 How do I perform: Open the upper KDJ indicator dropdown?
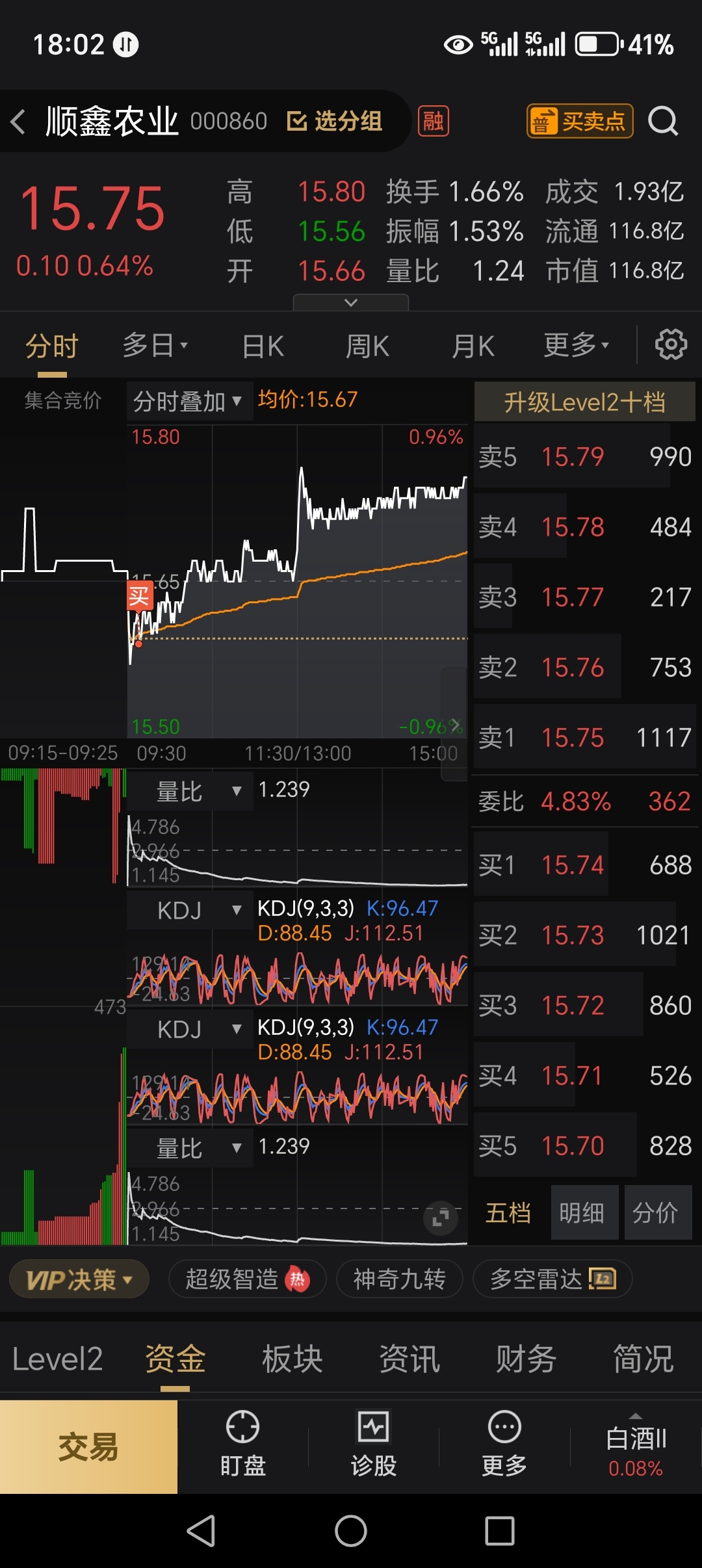[190, 910]
